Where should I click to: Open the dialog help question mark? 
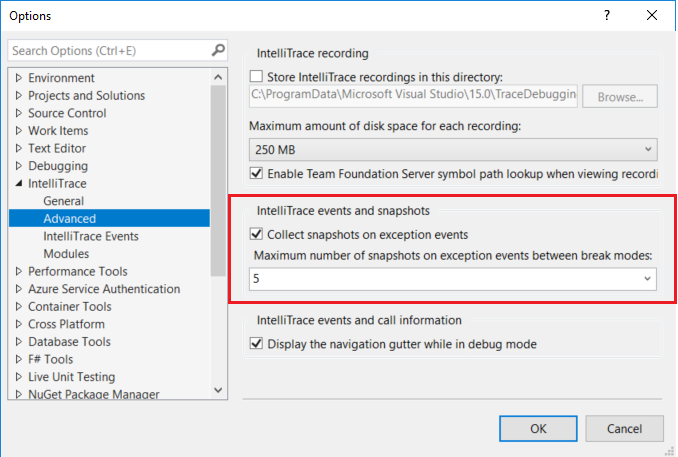click(x=607, y=16)
